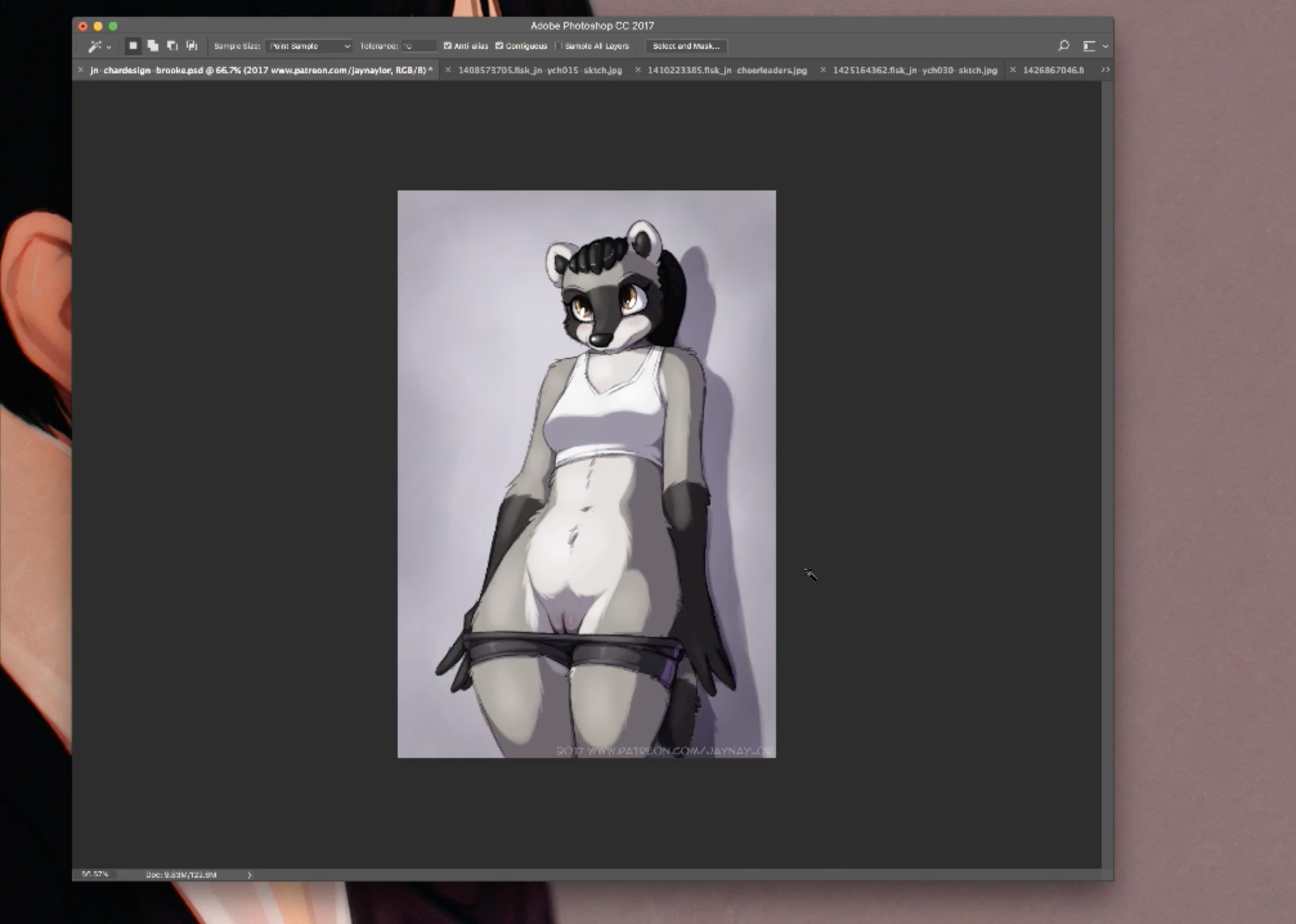The height and width of the screenshot is (924, 1296).
Task: Close the jn-chardesign-brooke.psd tab
Action: (80, 69)
